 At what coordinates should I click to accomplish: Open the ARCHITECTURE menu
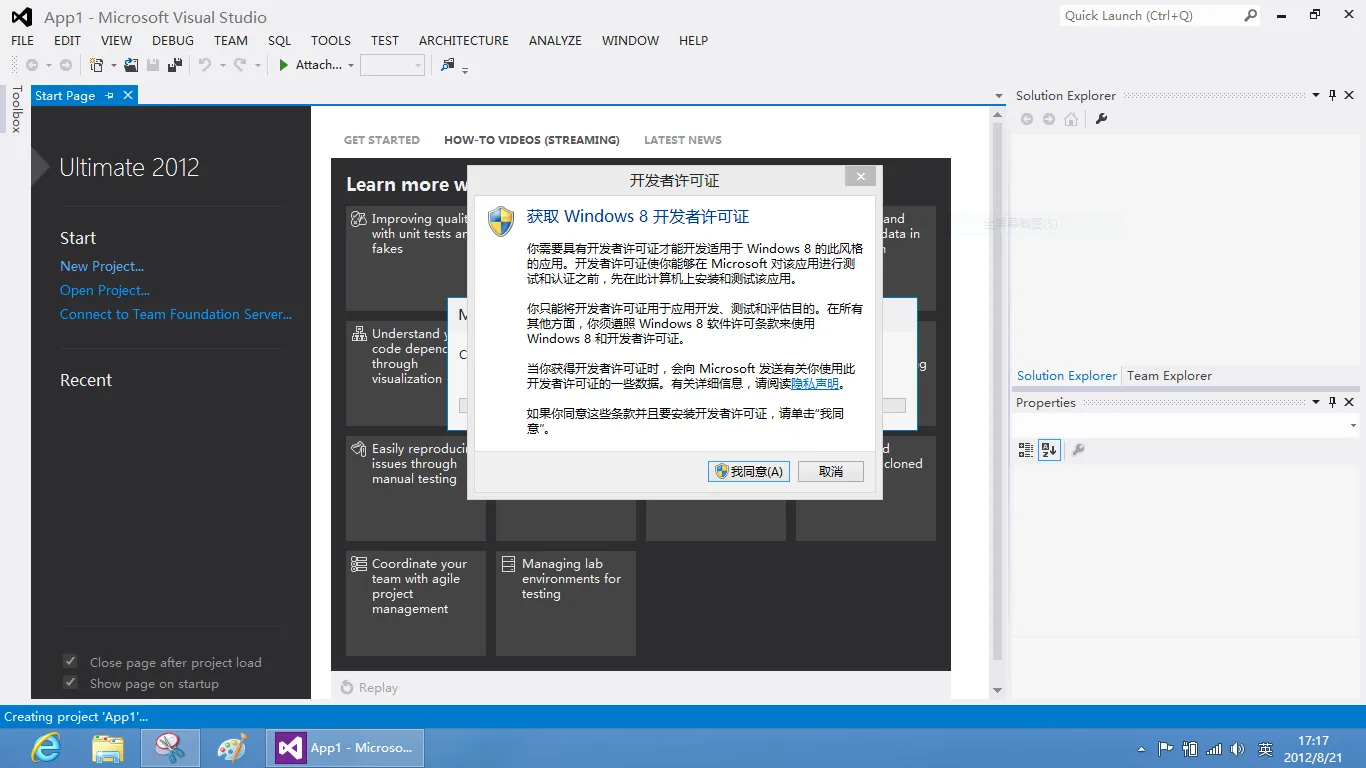click(463, 41)
